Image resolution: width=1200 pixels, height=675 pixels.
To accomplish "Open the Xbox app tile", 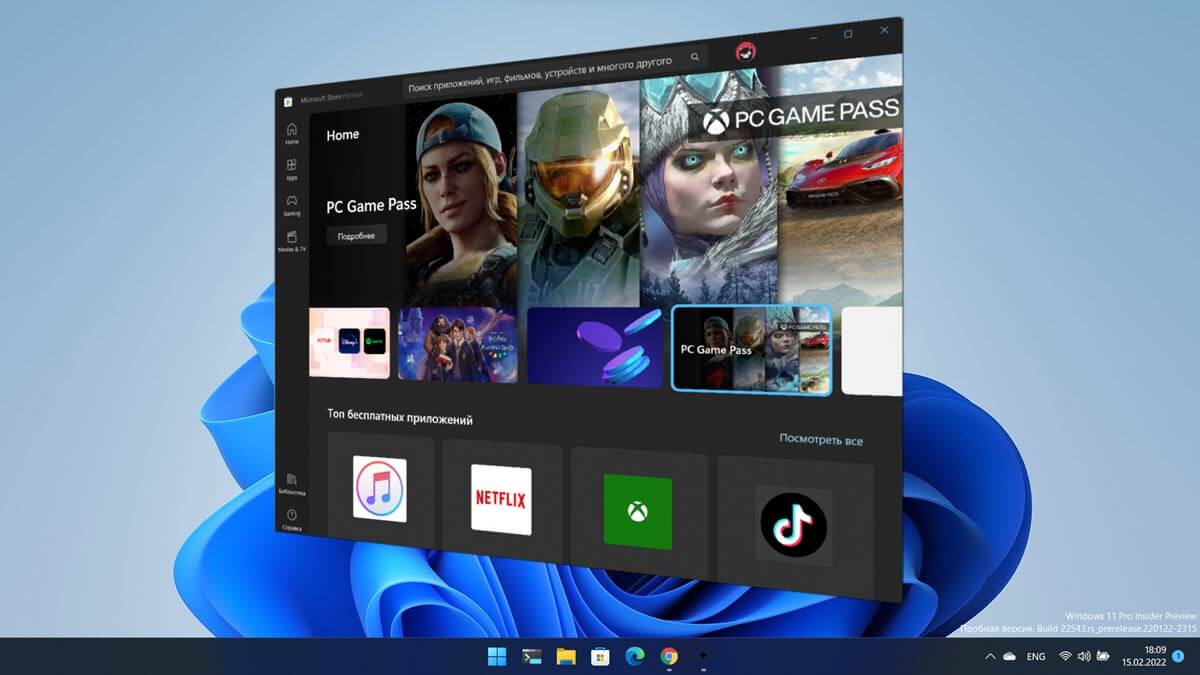I will [x=637, y=512].
